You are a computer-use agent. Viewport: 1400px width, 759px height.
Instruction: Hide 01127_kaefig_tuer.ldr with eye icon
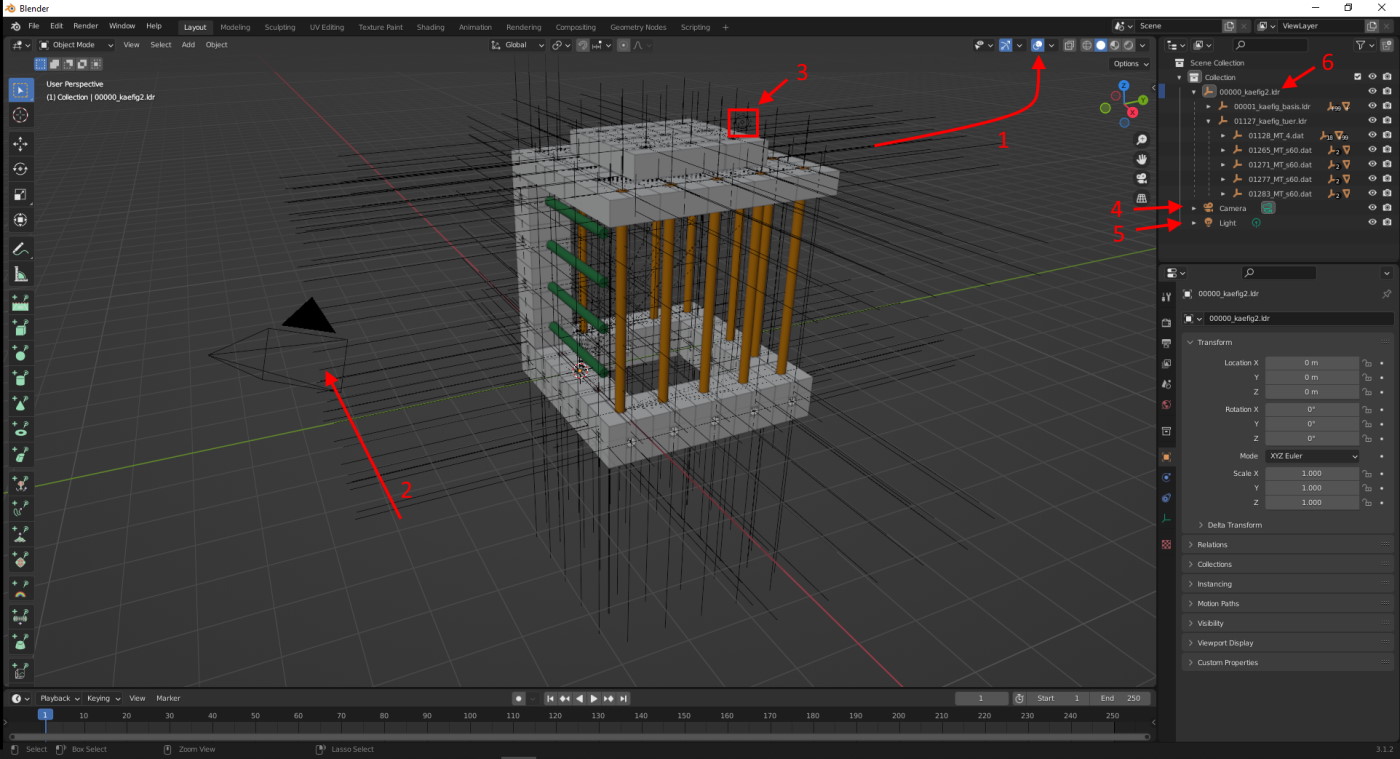[x=1372, y=121]
